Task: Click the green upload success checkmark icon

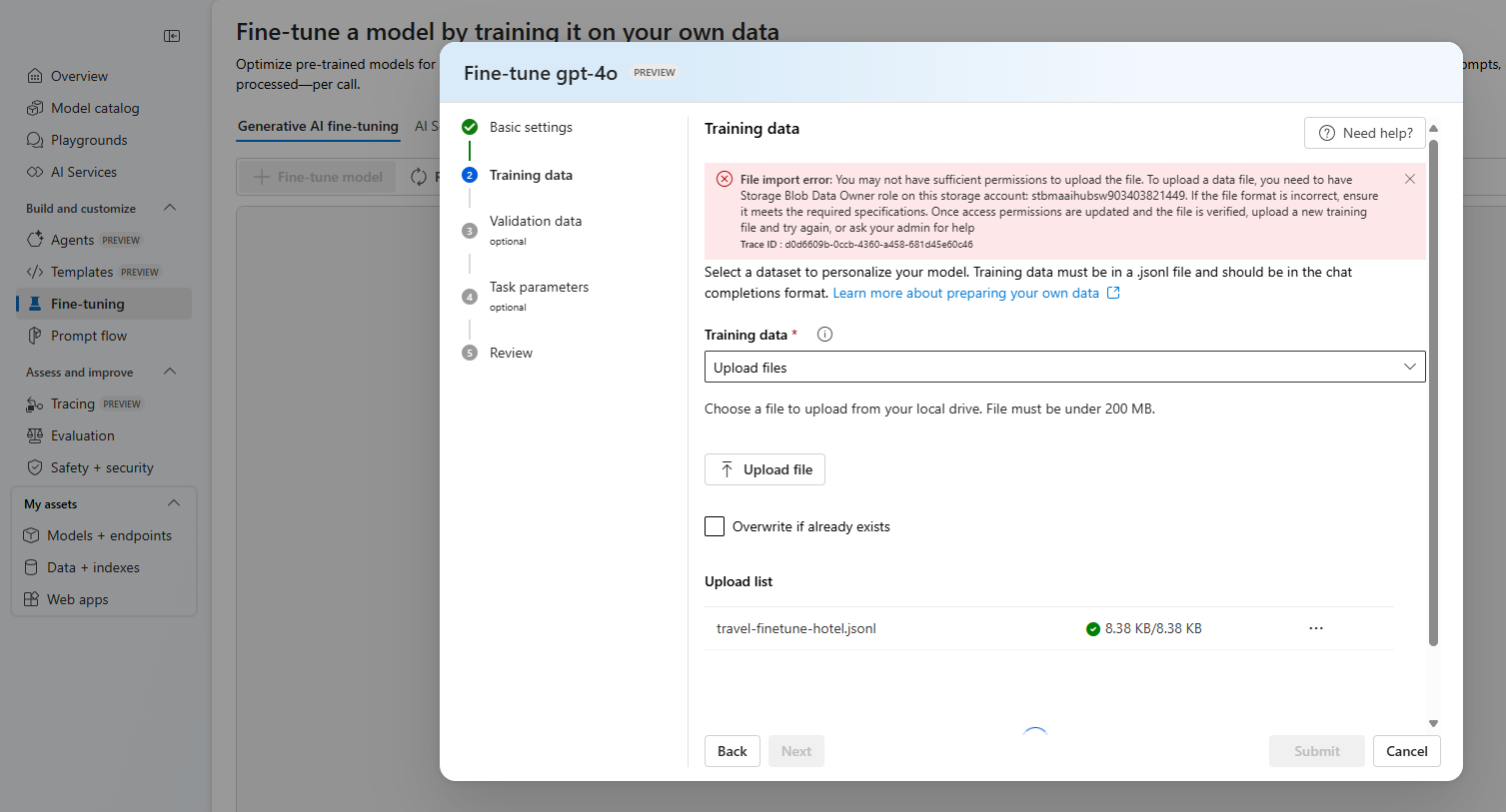Action: point(1093,629)
